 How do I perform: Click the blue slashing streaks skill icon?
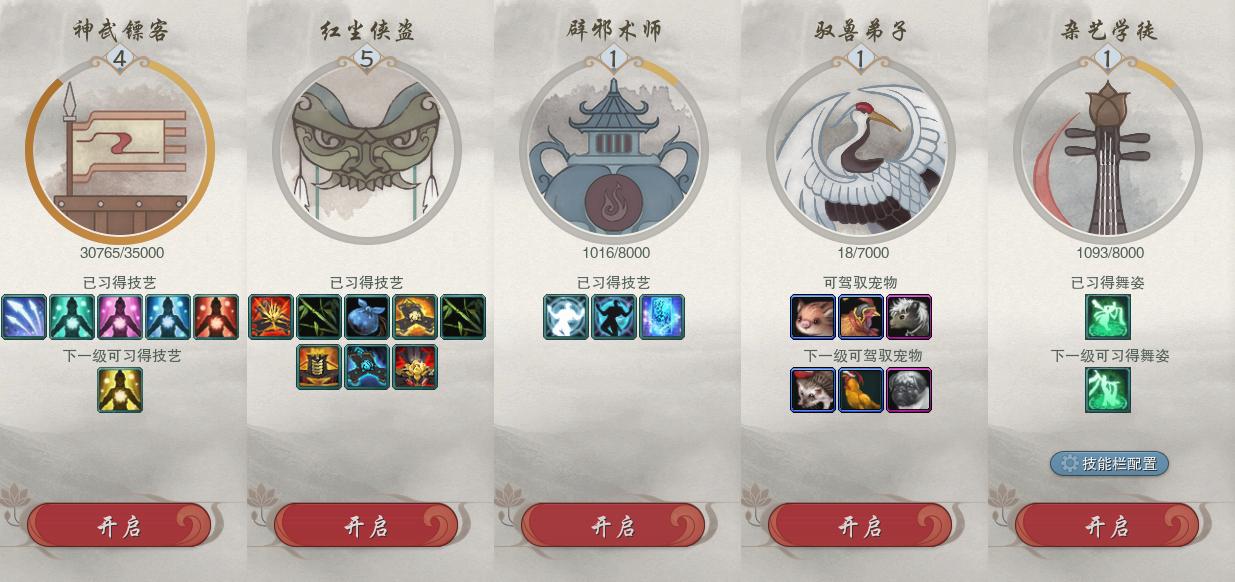tap(24, 317)
